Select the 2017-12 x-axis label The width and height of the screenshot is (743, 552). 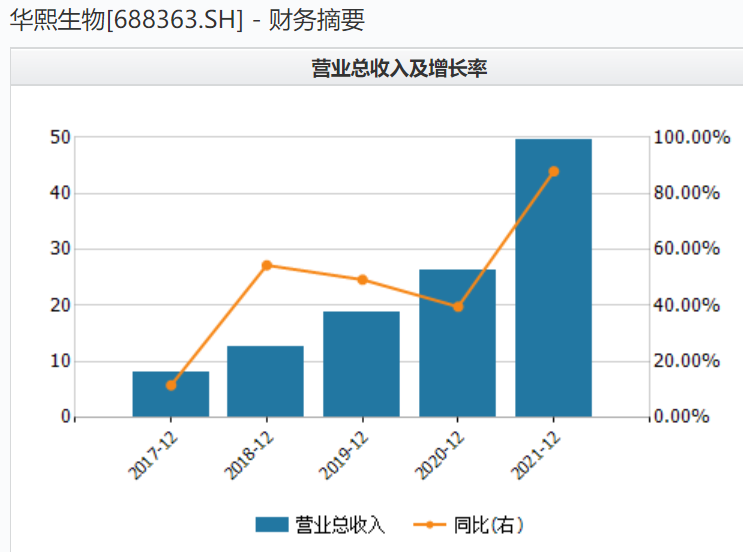[x=153, y=453]
